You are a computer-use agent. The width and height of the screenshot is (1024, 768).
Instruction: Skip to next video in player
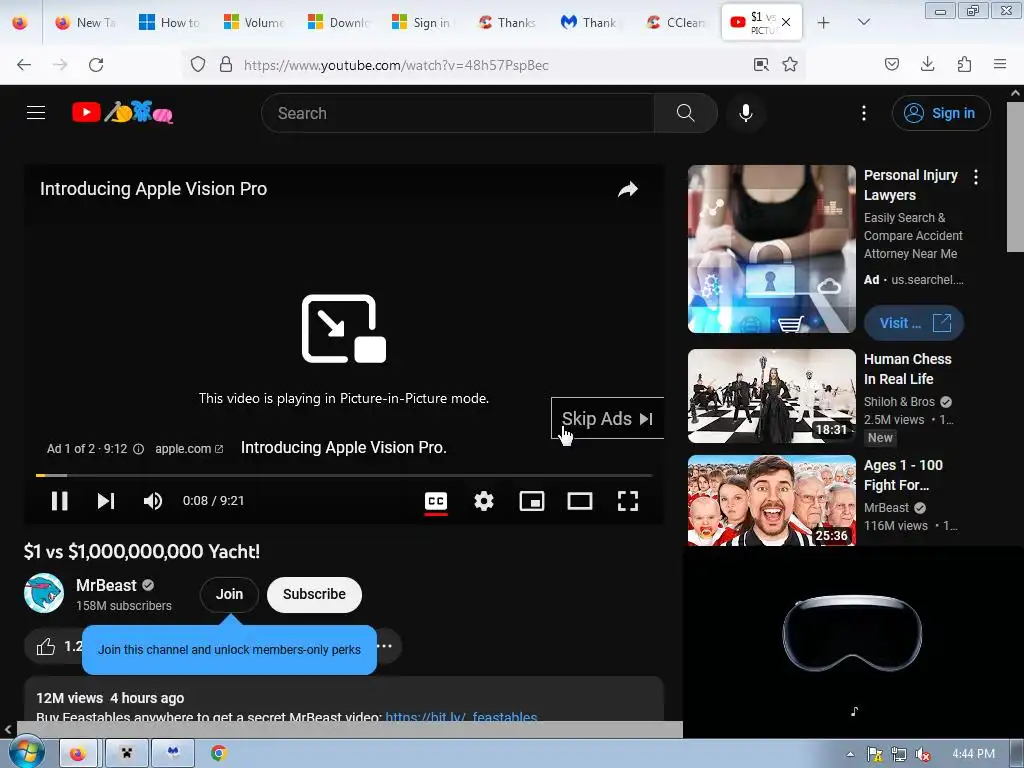click(x=106, y=501)
